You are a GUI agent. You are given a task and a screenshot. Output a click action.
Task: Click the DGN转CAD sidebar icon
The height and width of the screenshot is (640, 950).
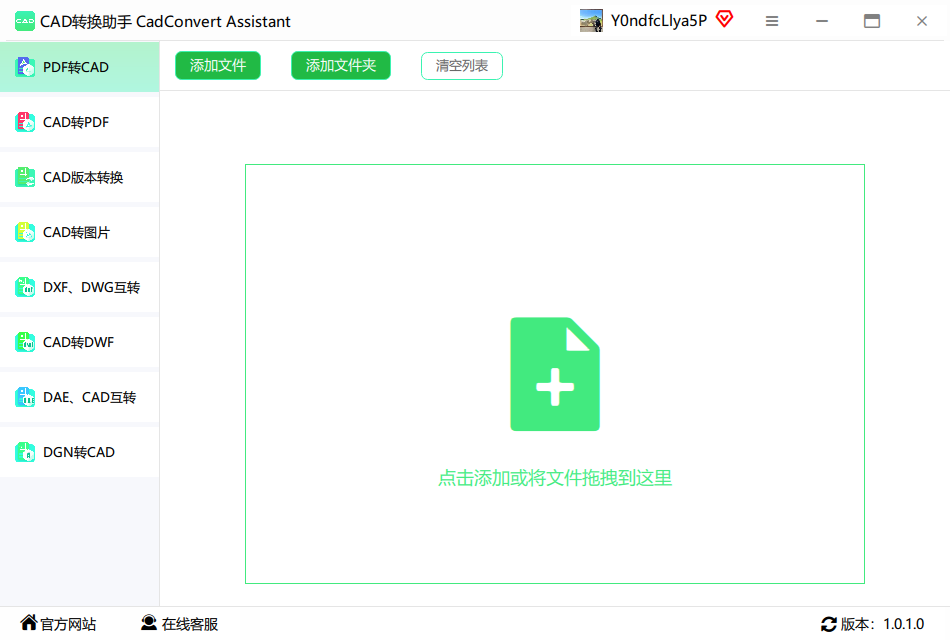click(25, 452)
